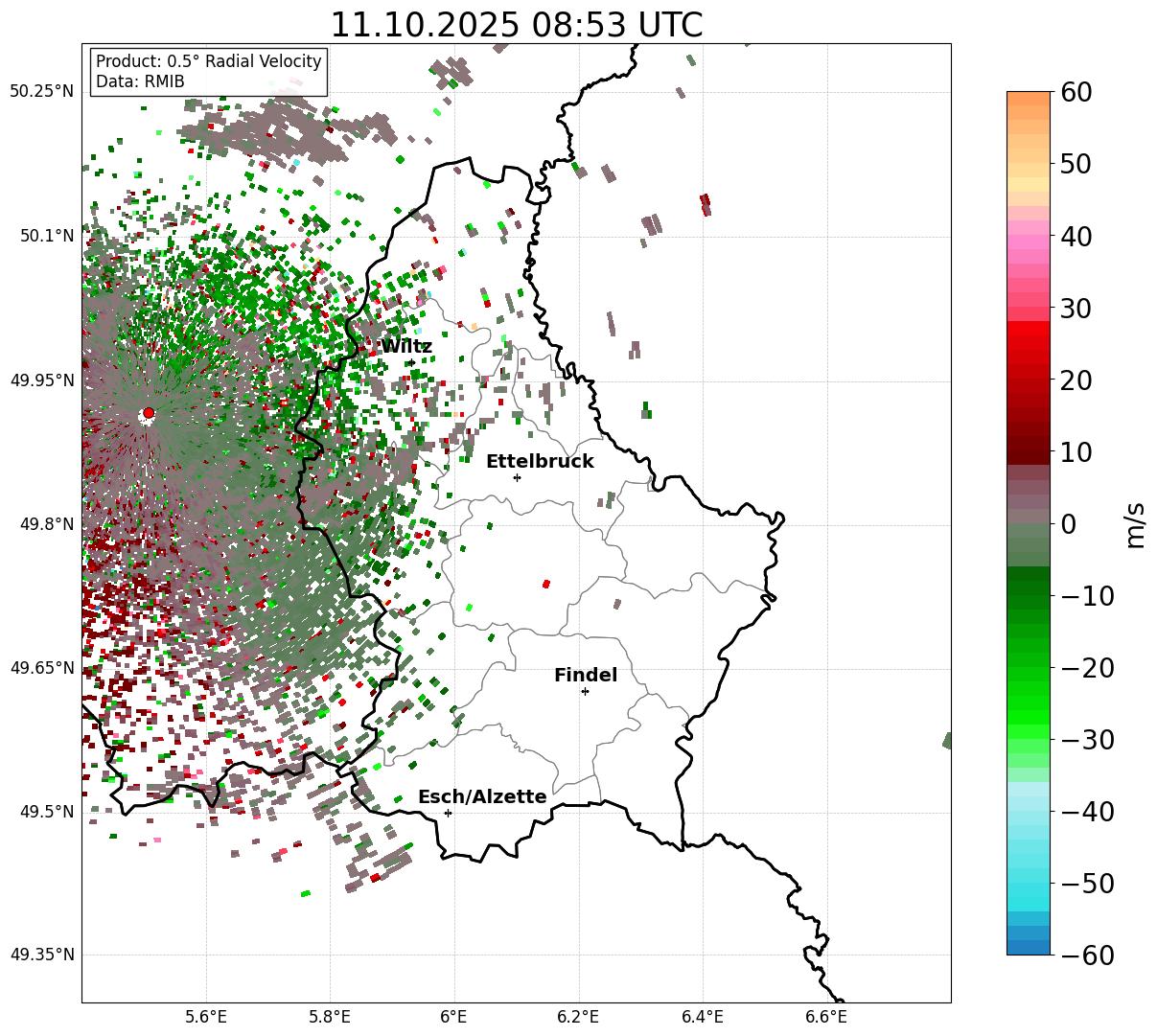Click the 49.65°N latitude tick label

pos(41,668)
